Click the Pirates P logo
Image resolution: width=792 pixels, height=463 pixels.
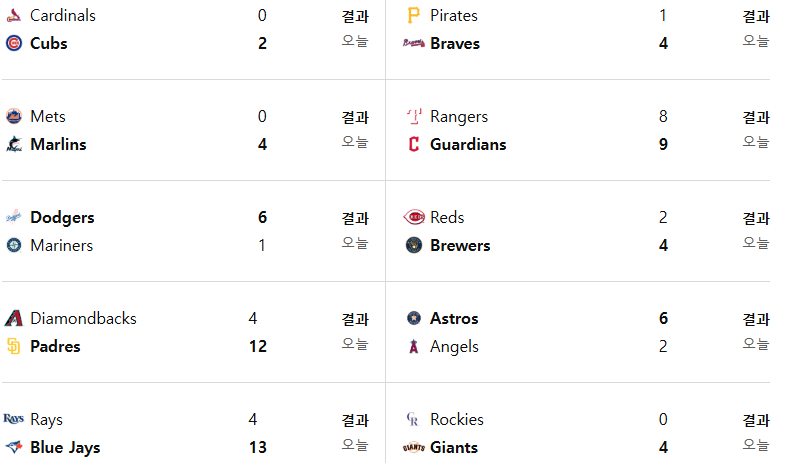pyautogui.click(x=414, y=16)
